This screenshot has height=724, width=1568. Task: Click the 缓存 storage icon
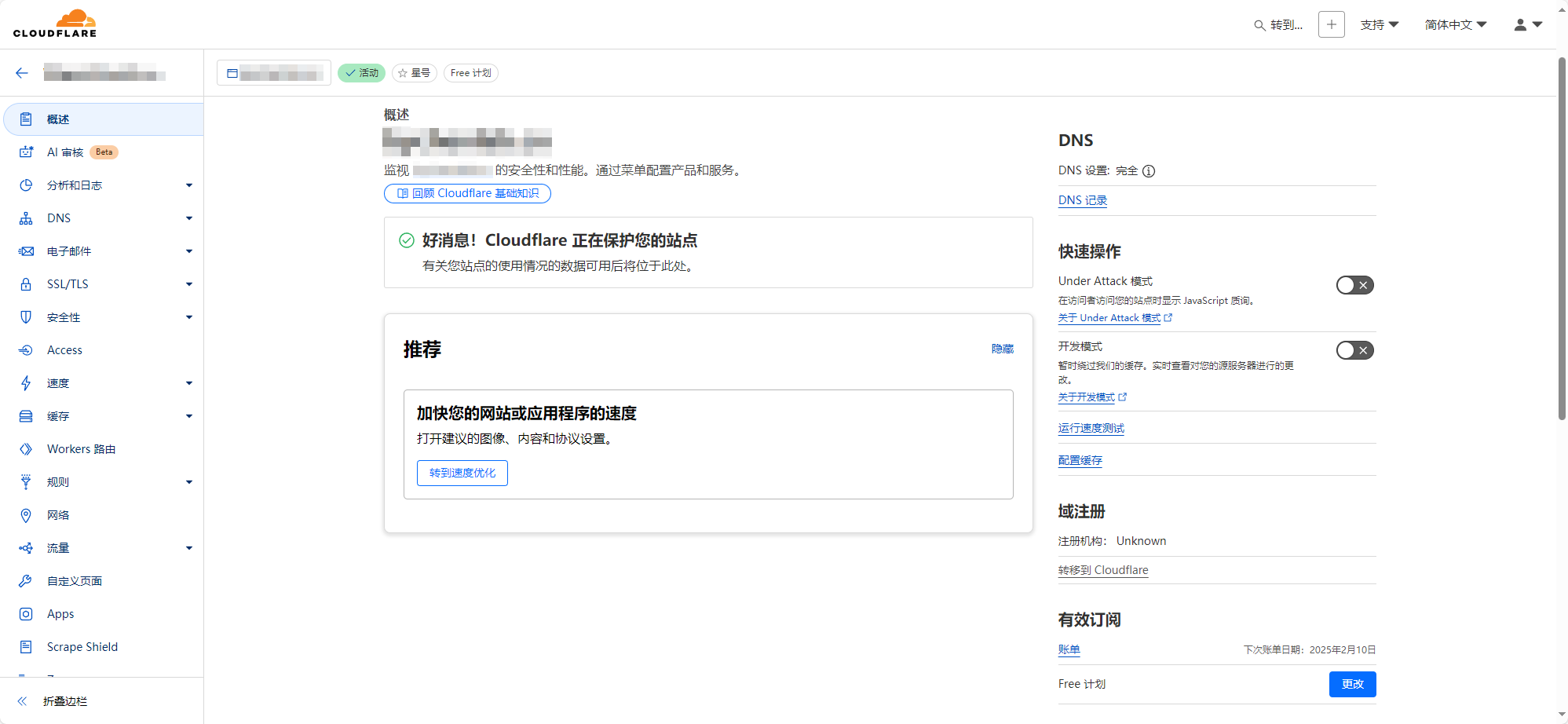click(x=26, y=416)
